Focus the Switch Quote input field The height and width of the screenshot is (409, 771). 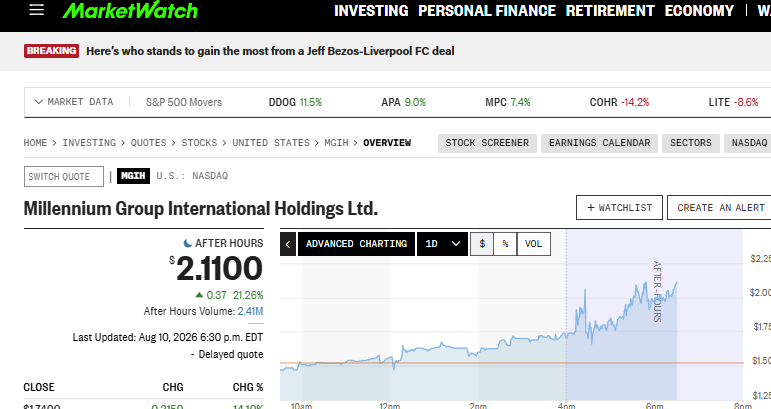click(x=64, y=176)
